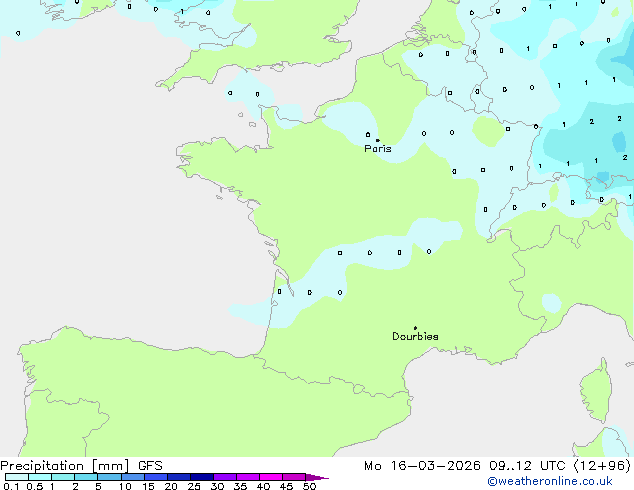This screenshot has width=634, height=490.
Task: Click the Dourbies location label
Action: point(415,336)
